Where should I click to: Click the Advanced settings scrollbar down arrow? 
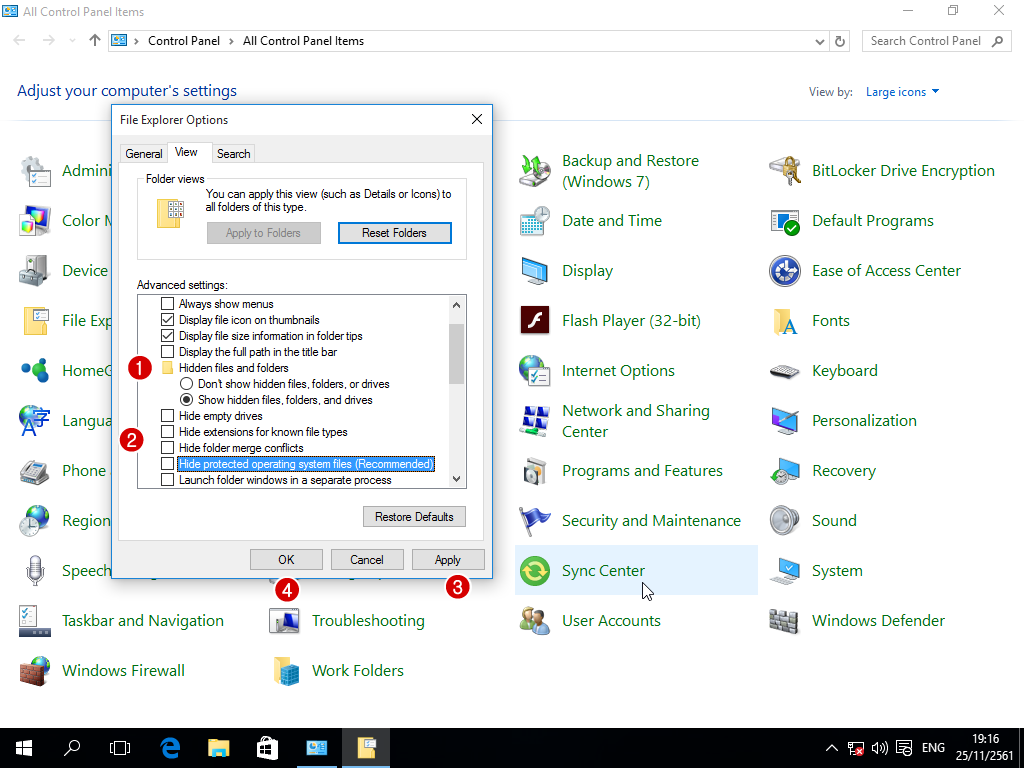tap(457, 479)
